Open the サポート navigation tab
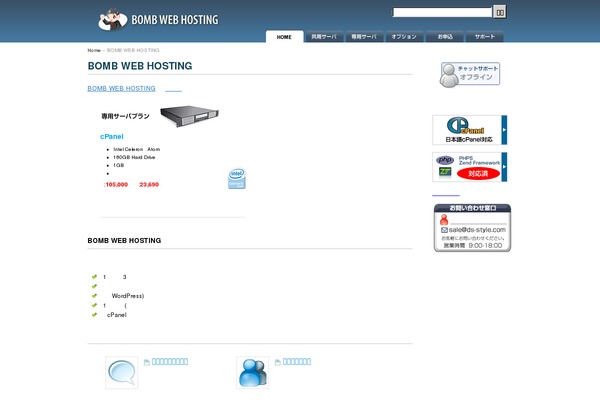 tap(485, 37)
